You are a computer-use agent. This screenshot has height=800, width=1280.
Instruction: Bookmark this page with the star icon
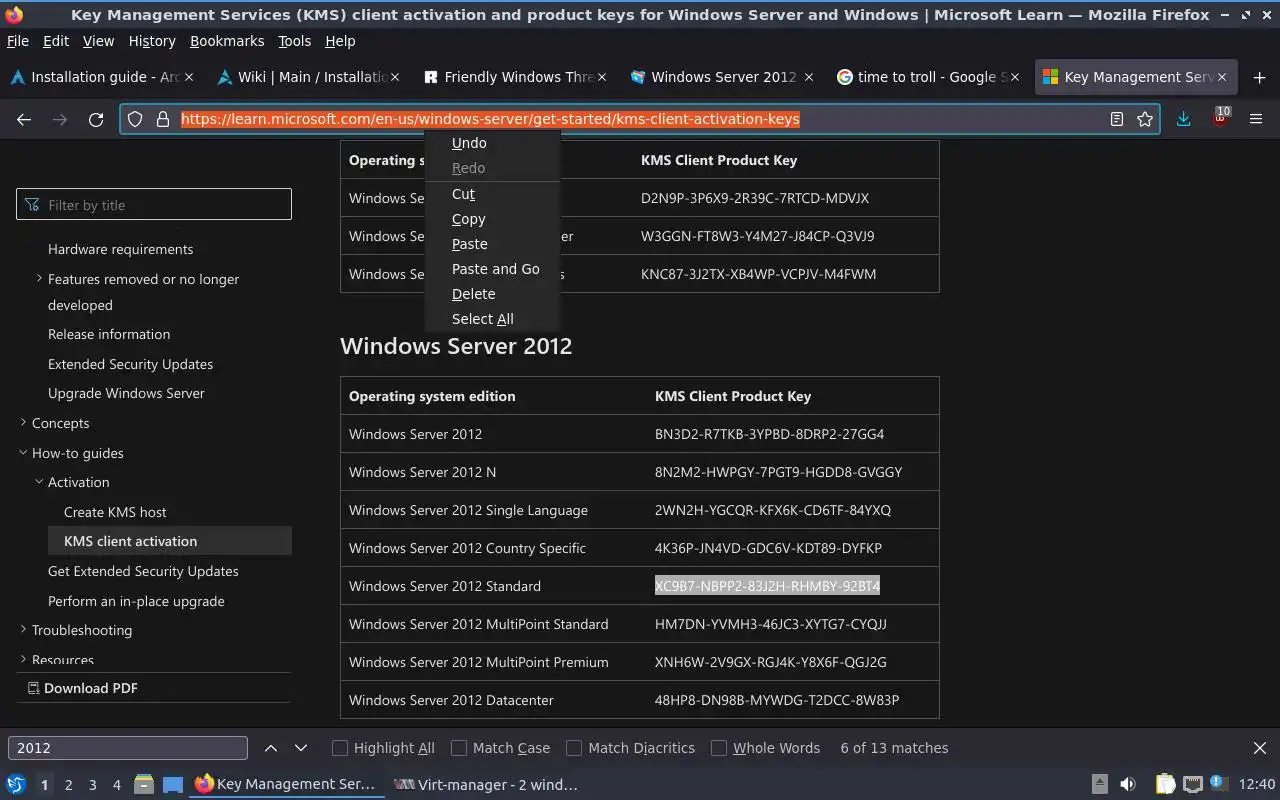coord(1145,119)
